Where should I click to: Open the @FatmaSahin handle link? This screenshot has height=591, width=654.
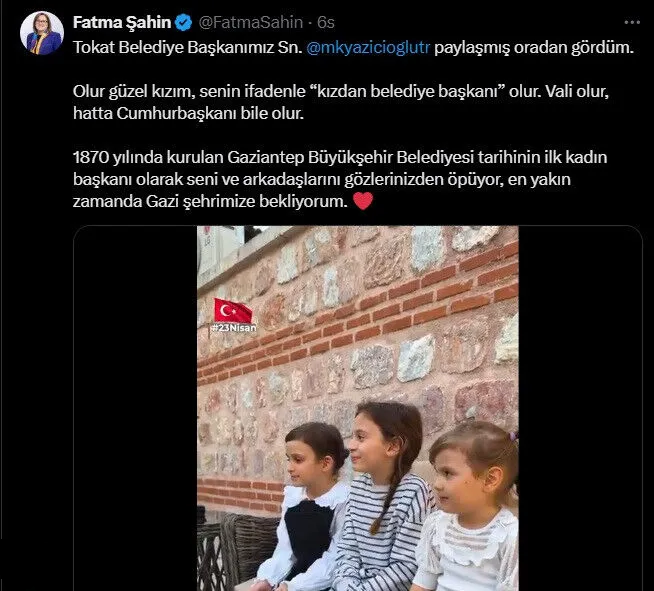click(251, 22)
